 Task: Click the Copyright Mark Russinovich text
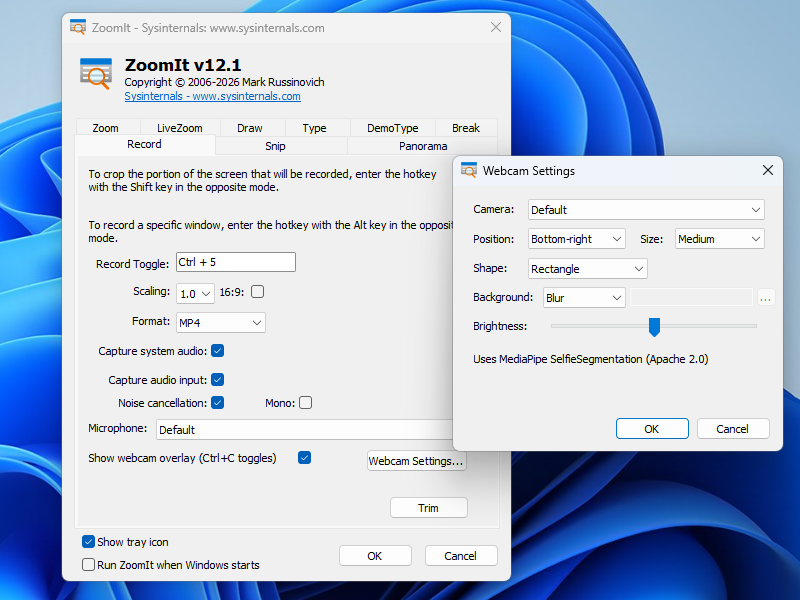pyautogui.click(x=224, y=82)
